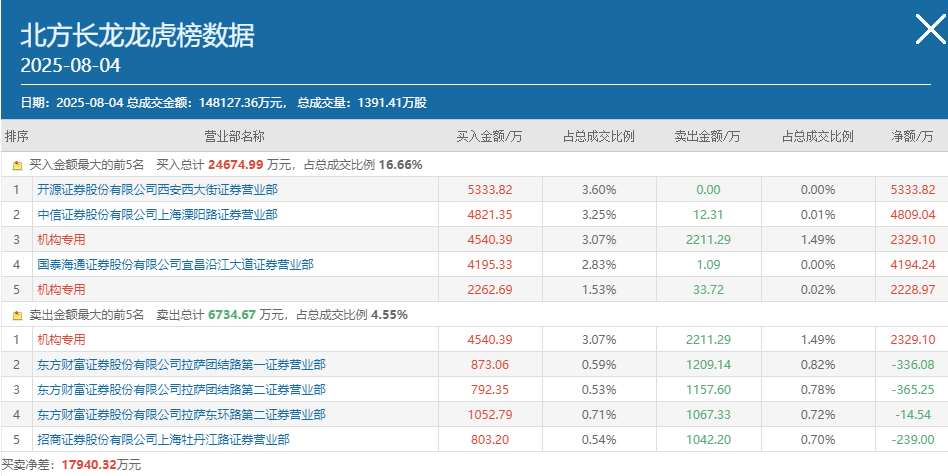
Task: Select net amount 4809.04
Action: pos(912,215)
